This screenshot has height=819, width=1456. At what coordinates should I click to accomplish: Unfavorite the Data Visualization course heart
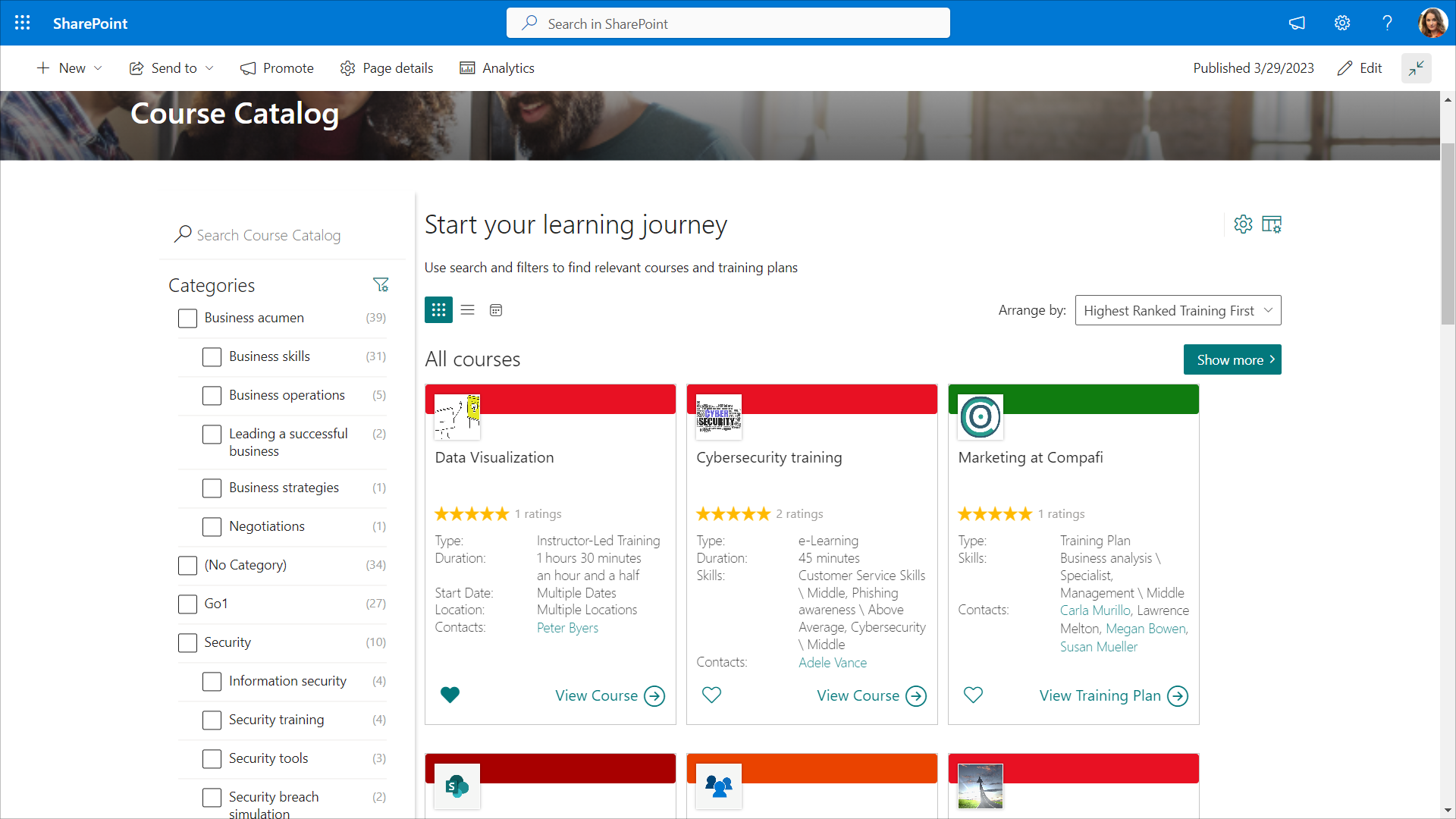tap(450, 695)
